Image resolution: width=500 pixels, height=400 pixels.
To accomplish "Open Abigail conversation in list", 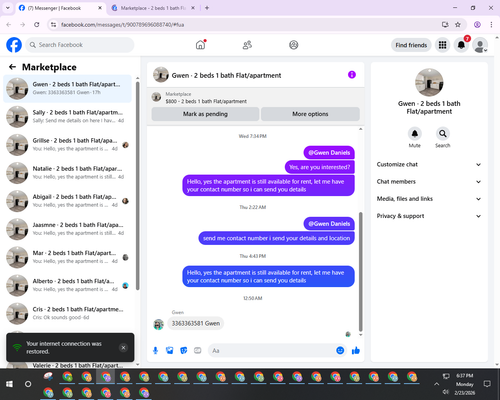I will [x=68, y=201].
